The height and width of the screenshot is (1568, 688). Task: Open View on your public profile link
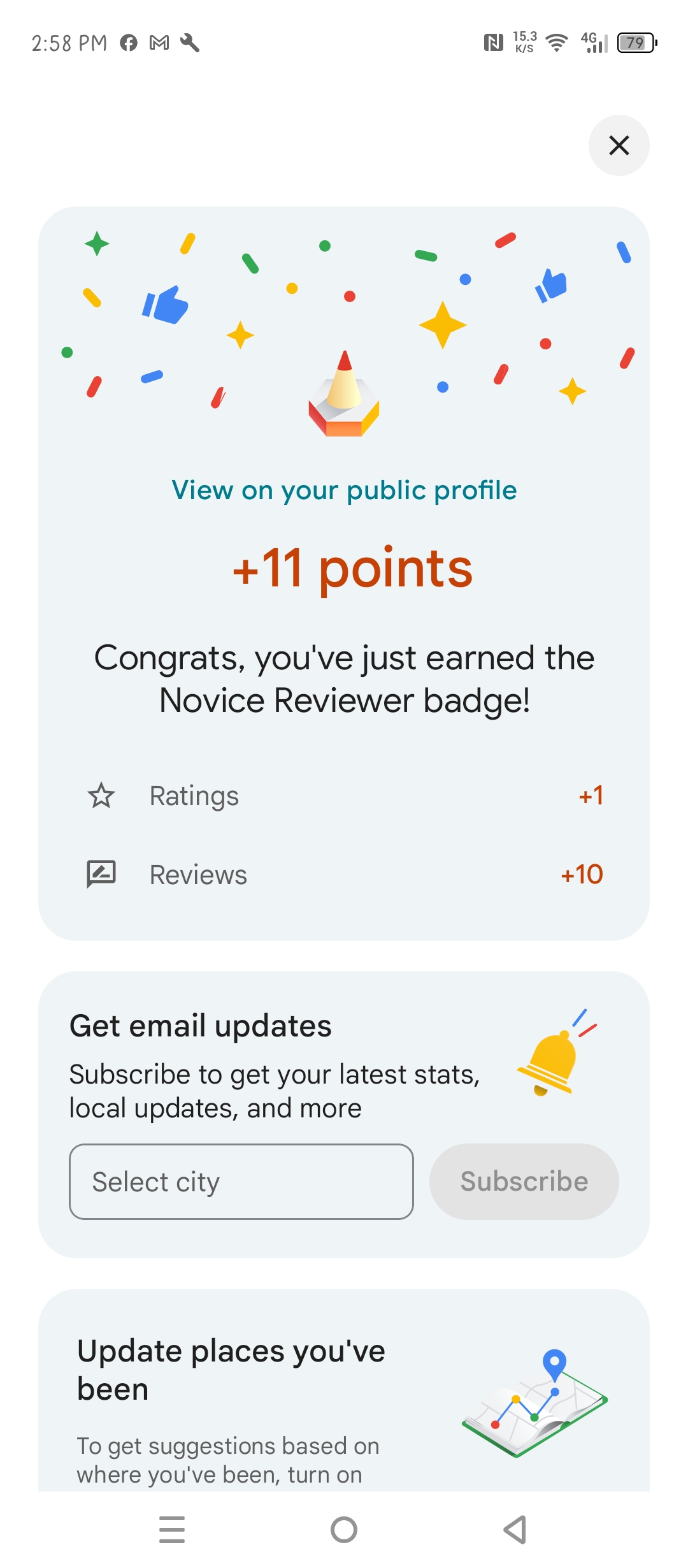coord(344,490)
